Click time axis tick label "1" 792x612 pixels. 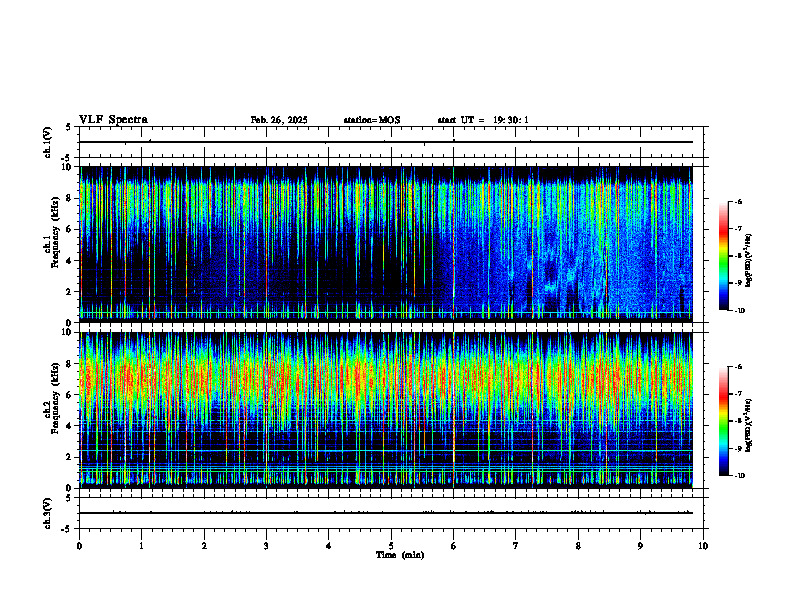pyautogui.click(x=142, y=546)
